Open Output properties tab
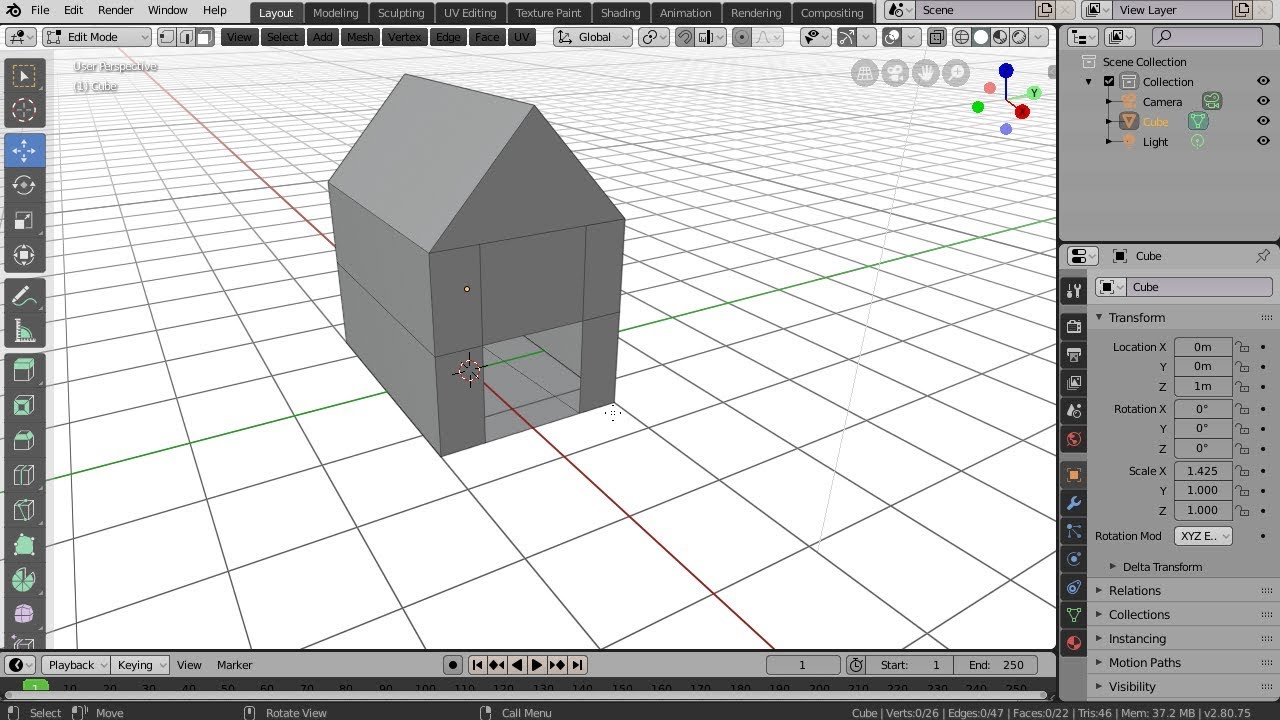The image size is (1280, 720). click(1074, 354)
